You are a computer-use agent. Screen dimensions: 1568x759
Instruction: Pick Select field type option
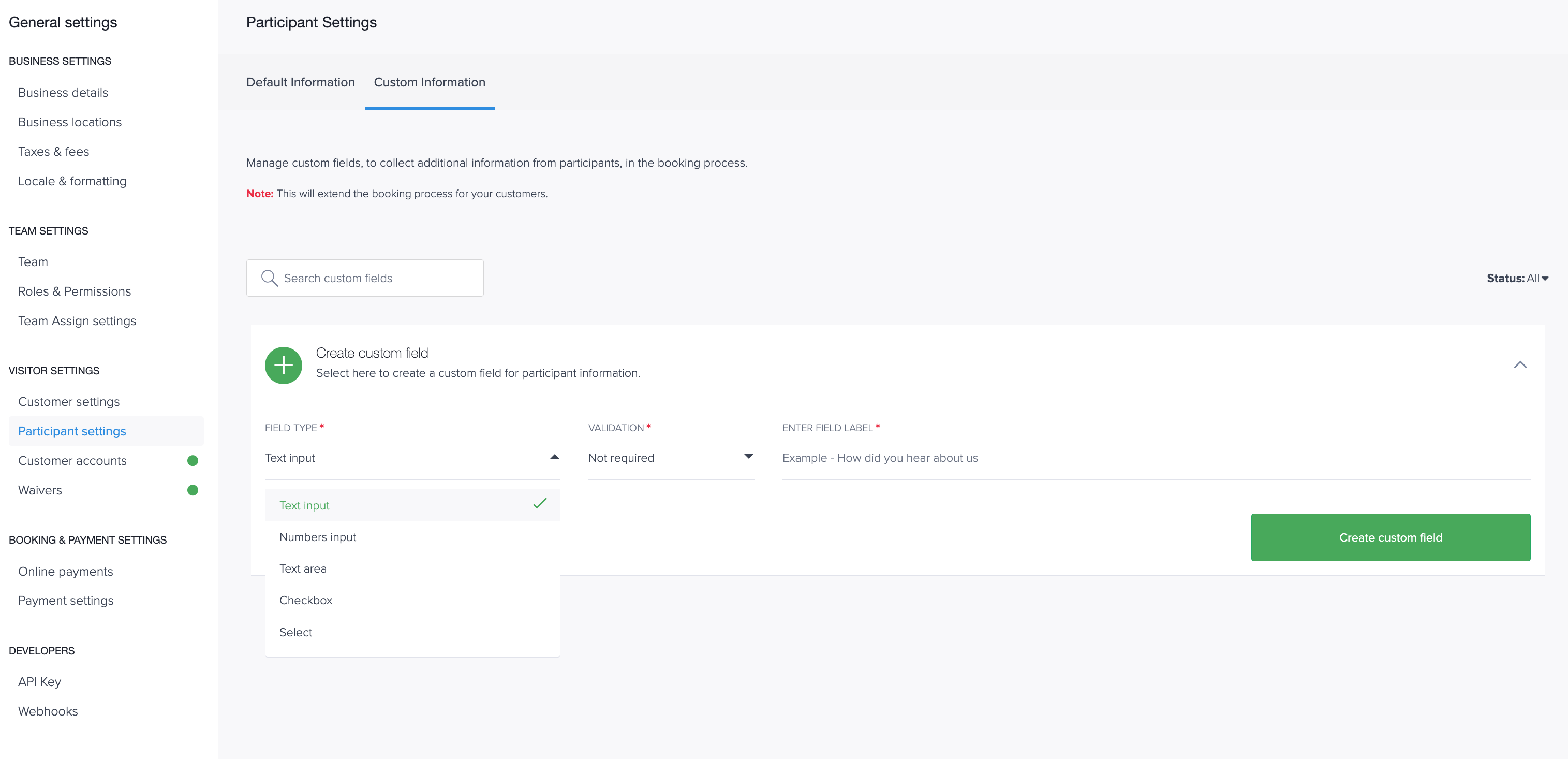pos(412,632)
